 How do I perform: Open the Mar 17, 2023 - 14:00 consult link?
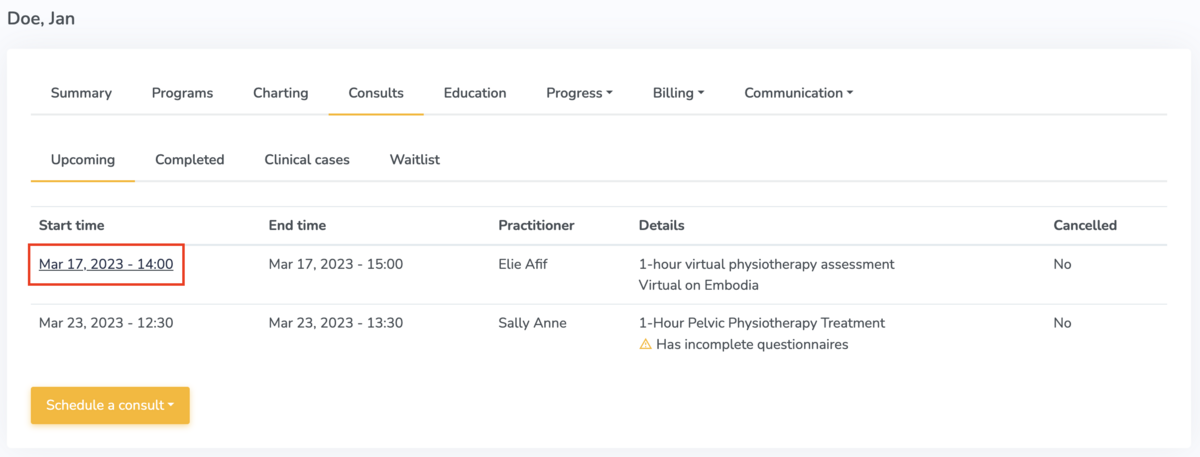click(106, 265)
